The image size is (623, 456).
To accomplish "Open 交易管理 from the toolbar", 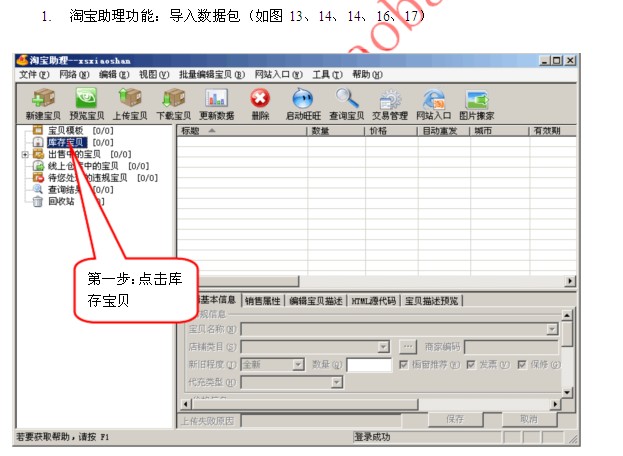I will pos(390,99).
